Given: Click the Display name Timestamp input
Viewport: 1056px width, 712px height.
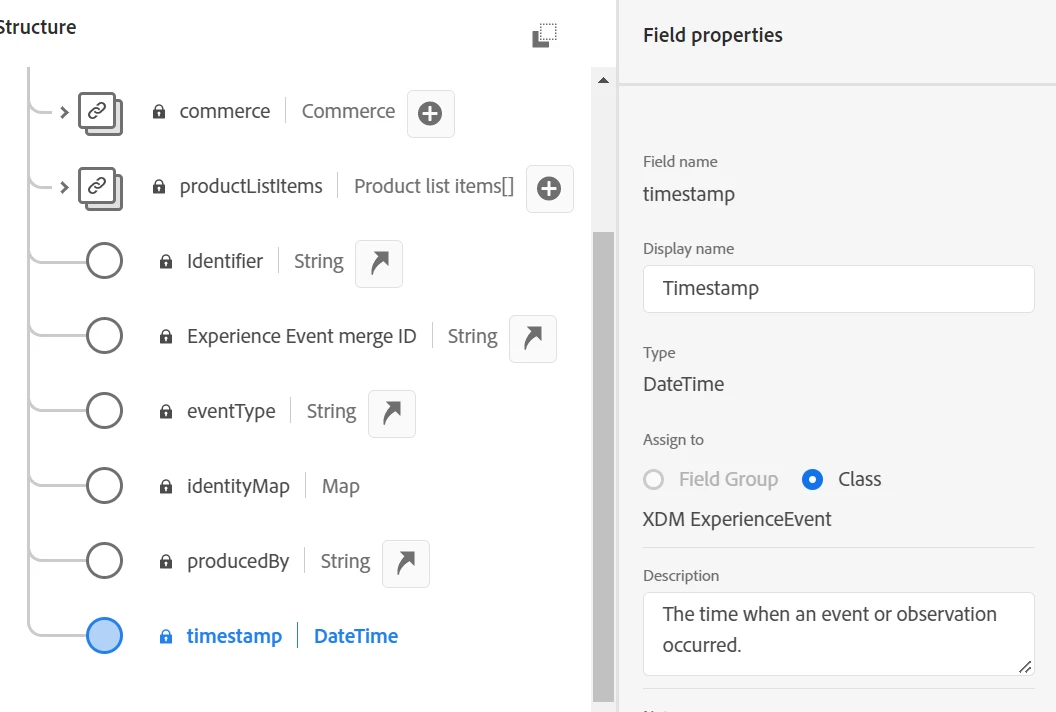Looking at the screenshot, I should 838,289.
